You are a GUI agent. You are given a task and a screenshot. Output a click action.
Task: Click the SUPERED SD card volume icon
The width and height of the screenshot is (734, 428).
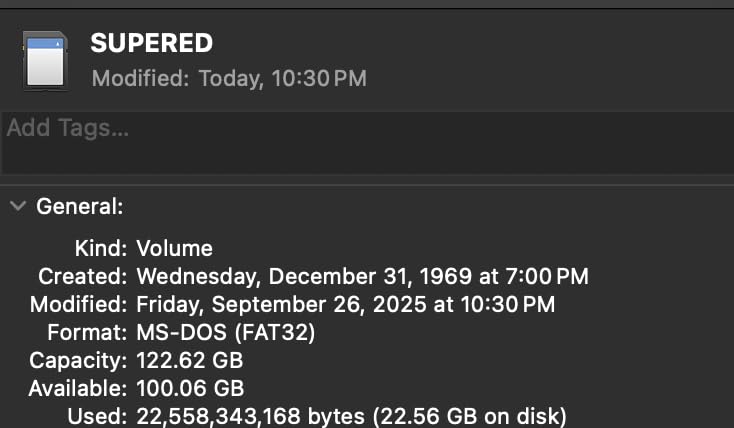[x=44, y=59]
